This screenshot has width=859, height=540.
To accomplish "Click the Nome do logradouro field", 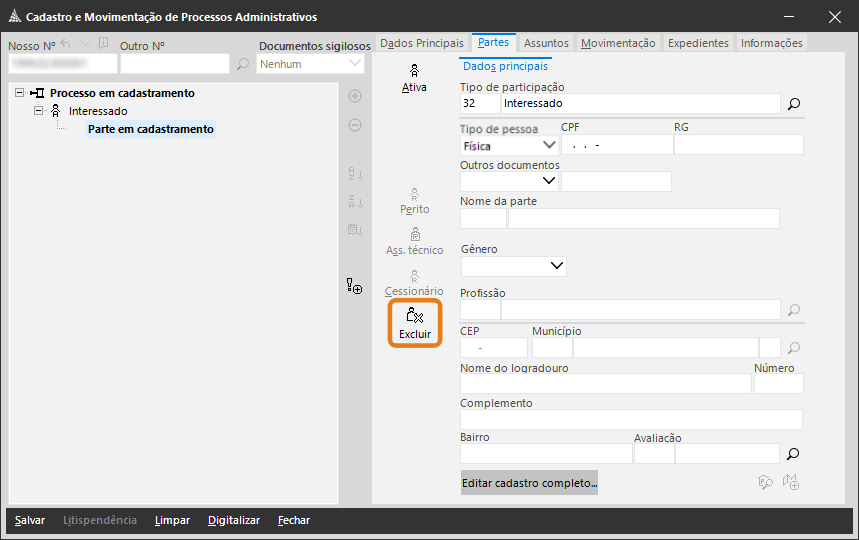I will point(605,384).
